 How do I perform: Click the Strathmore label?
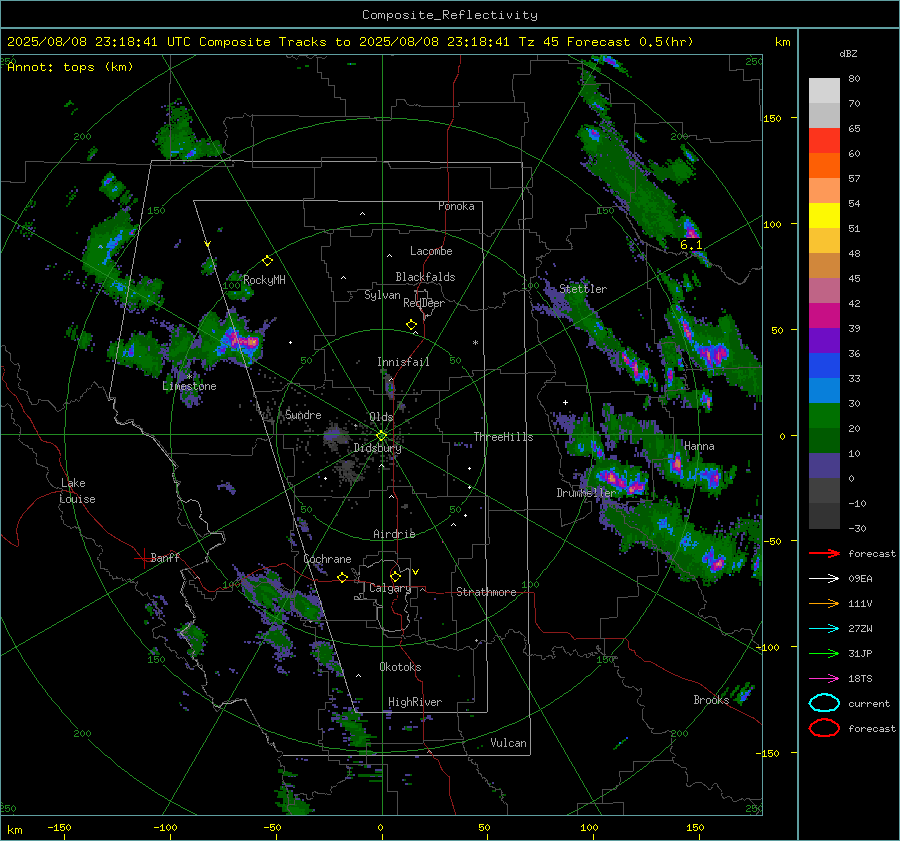[x=486, y=592]
